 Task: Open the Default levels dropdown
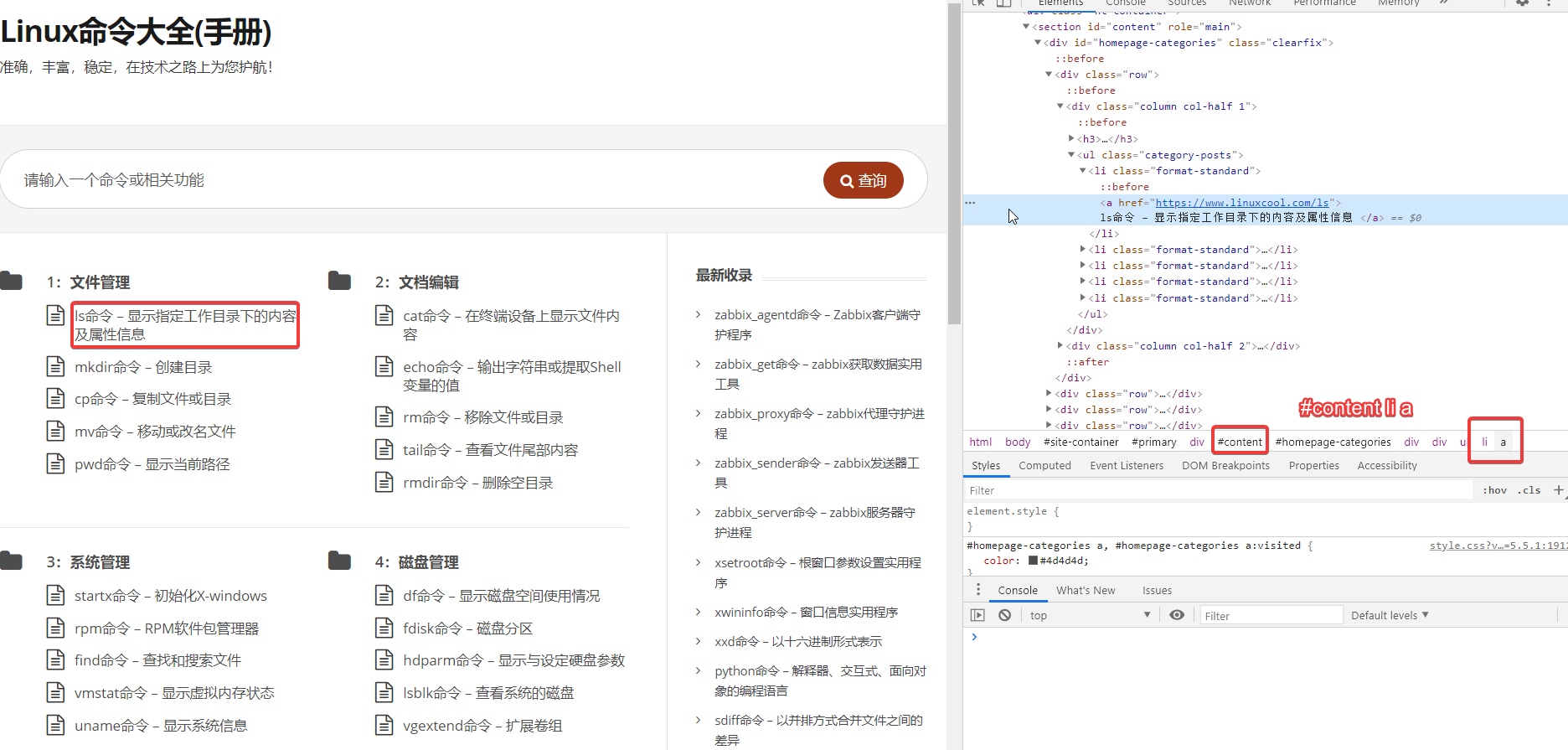pos(1390,615)
